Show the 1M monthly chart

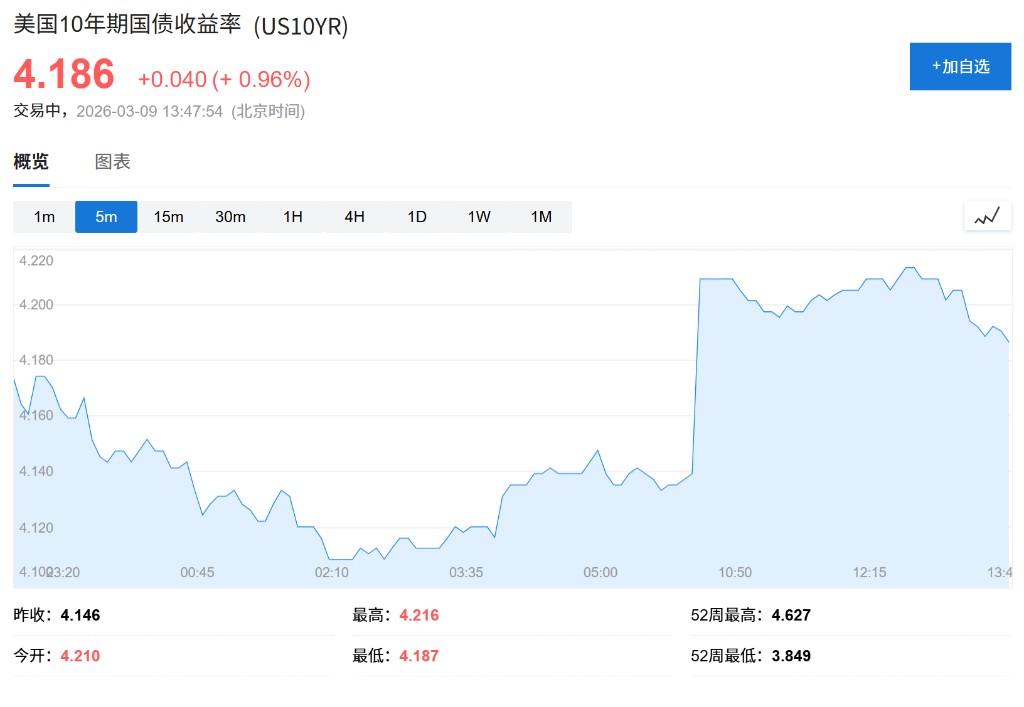(x=541, y=217)
